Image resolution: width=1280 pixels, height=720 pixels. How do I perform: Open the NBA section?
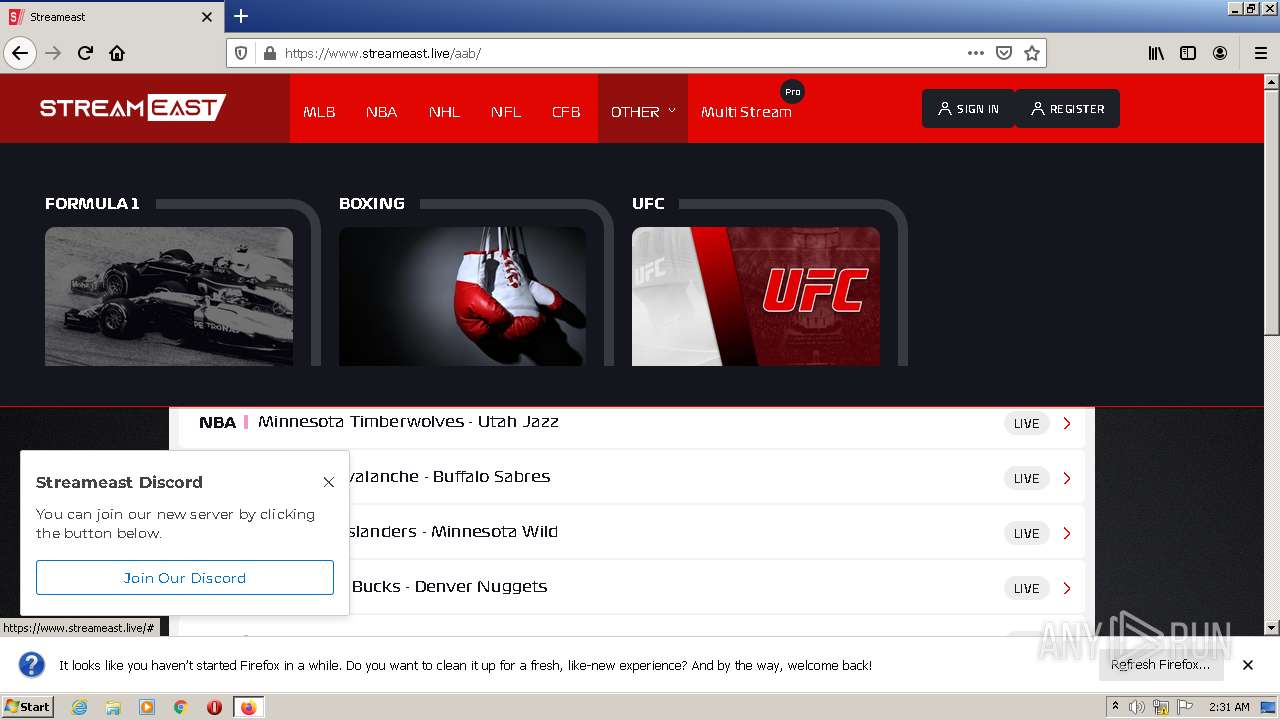[381, 112]
